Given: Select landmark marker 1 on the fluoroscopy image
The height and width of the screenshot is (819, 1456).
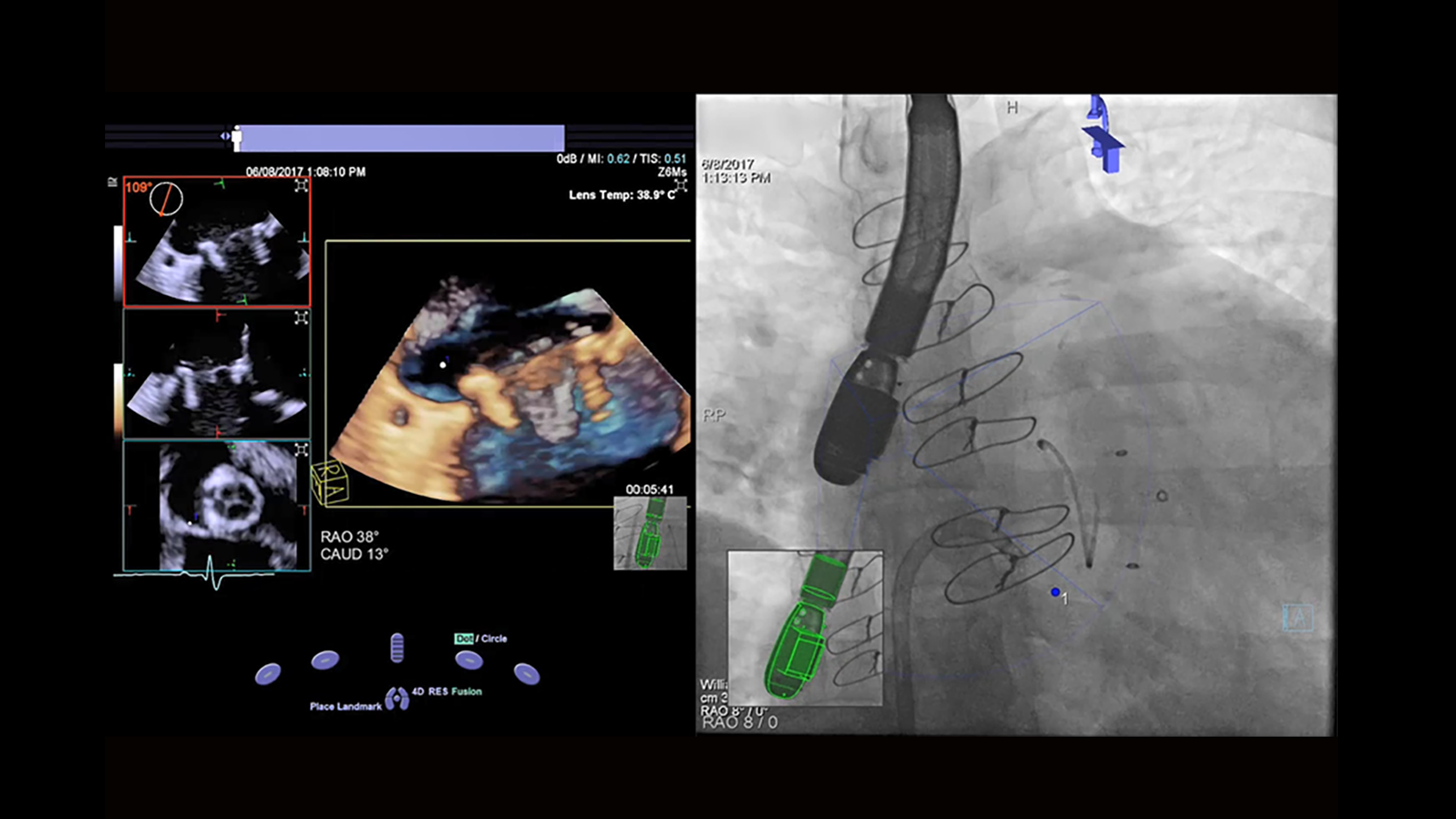Looking at the screenshot, I should 1056,593.
